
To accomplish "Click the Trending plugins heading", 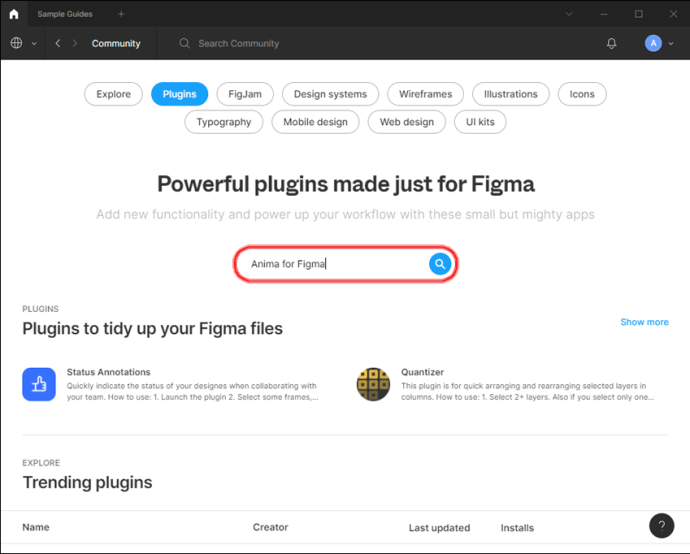I will pyautogui.click(x=87, y=482).
